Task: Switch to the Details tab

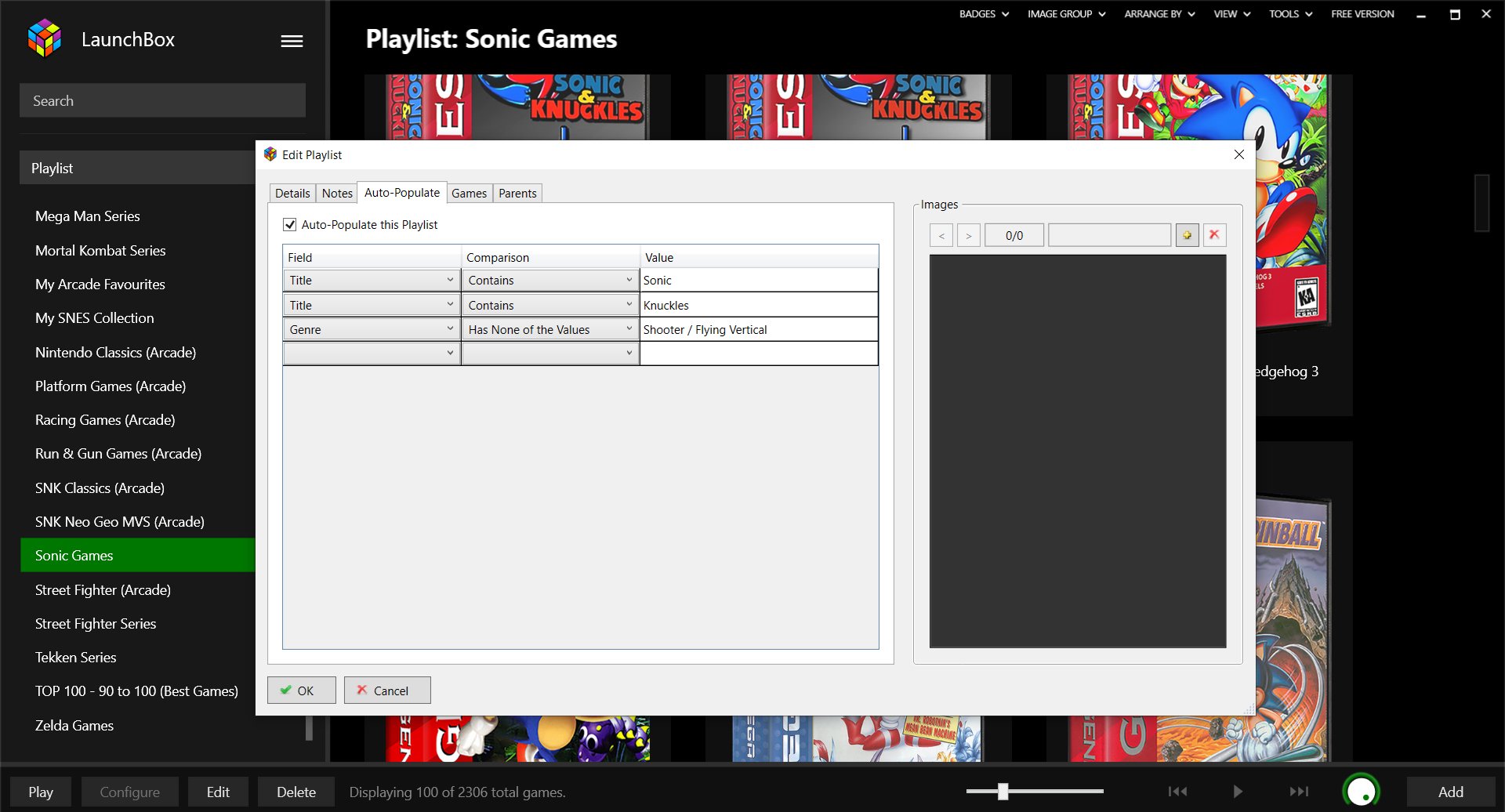Action: coord(292,194)
